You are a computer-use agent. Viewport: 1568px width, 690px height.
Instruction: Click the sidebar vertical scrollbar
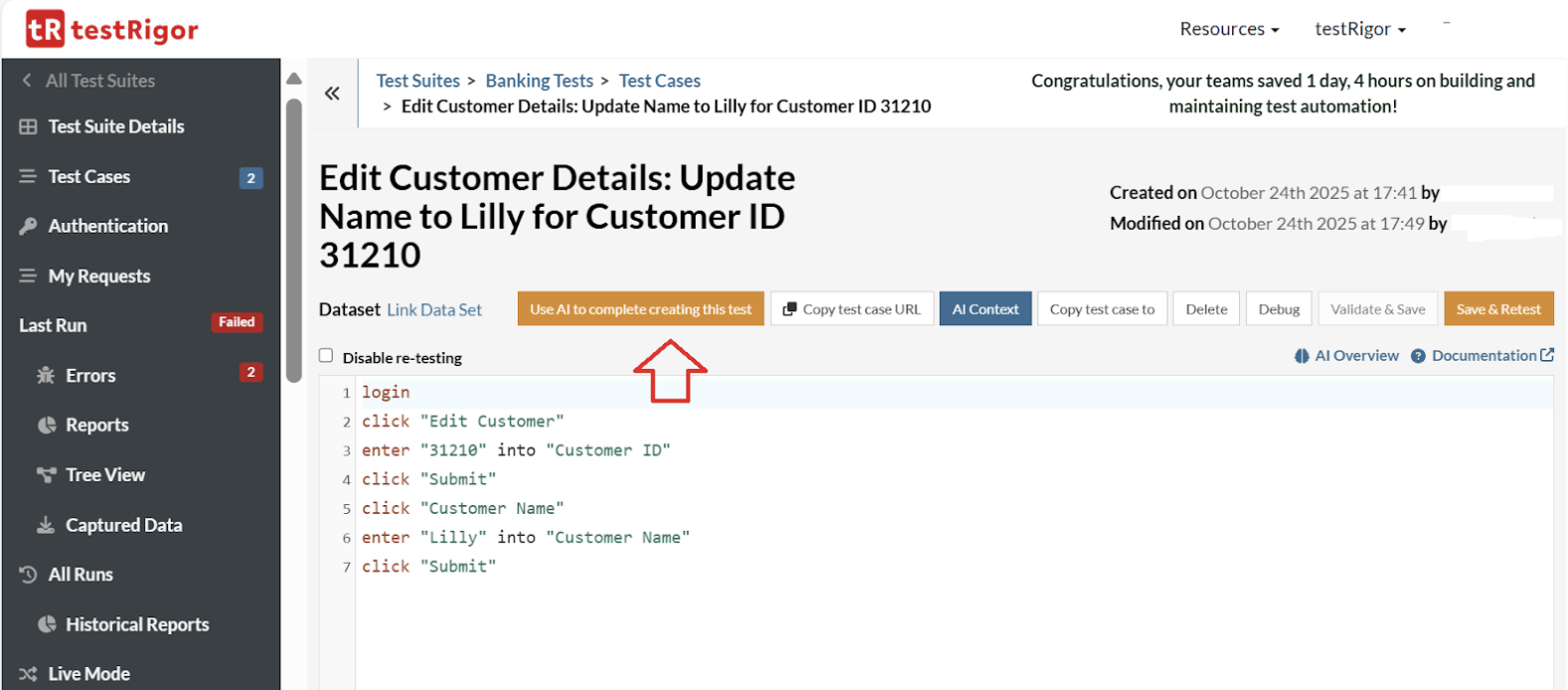click(293, 239)
